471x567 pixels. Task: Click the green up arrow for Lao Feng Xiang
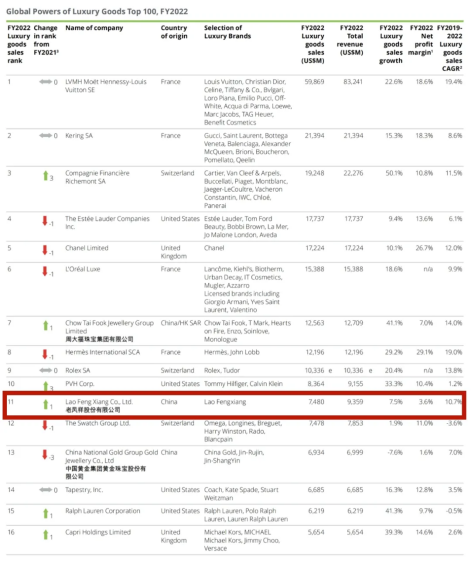(46, 404)
